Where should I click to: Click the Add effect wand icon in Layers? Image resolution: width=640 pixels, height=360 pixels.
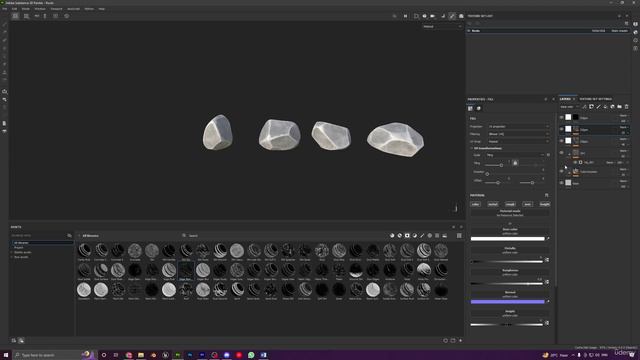pyautogui.click(x=584, y=107)
